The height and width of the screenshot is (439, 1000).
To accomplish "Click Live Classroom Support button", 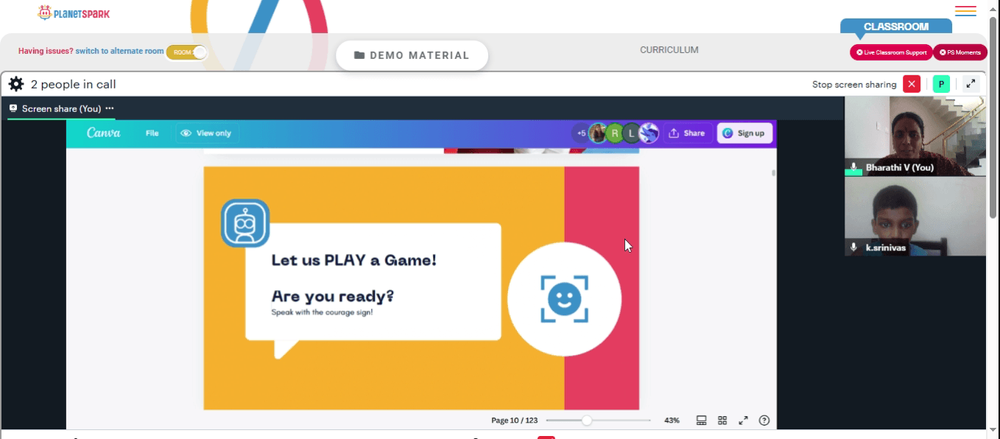I will [x=891, y=52].
